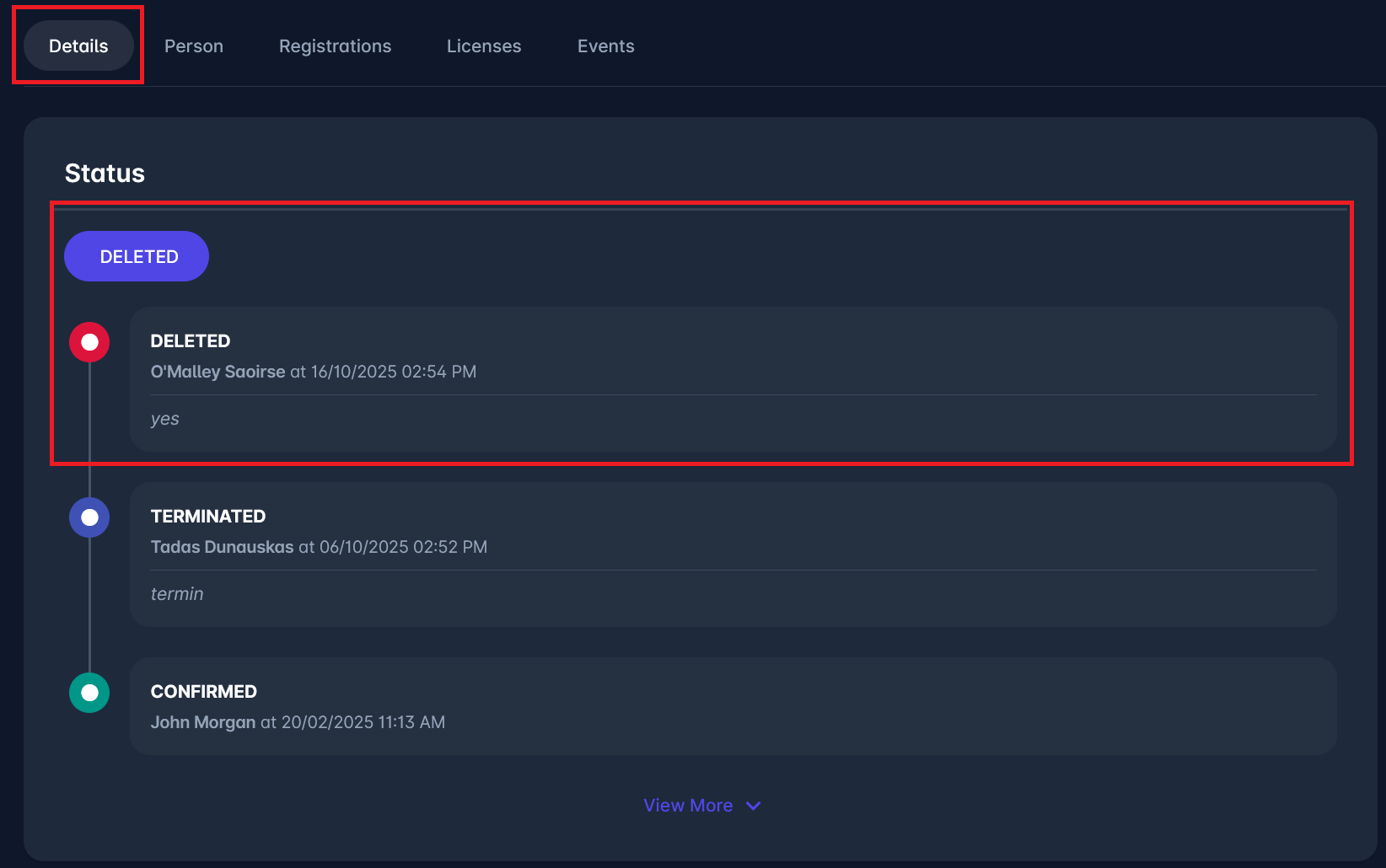Click the TERMINATED entry title
Viewport: 1386px width, 868px height.
point(207,517)
